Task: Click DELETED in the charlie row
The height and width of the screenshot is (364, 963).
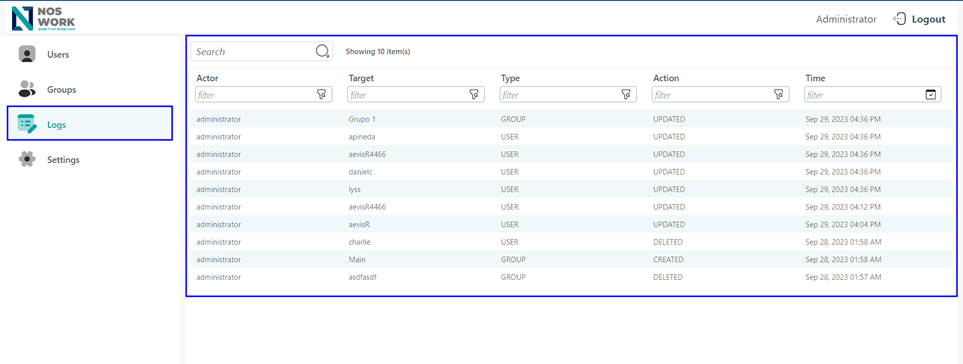Action: coord(668,242)
